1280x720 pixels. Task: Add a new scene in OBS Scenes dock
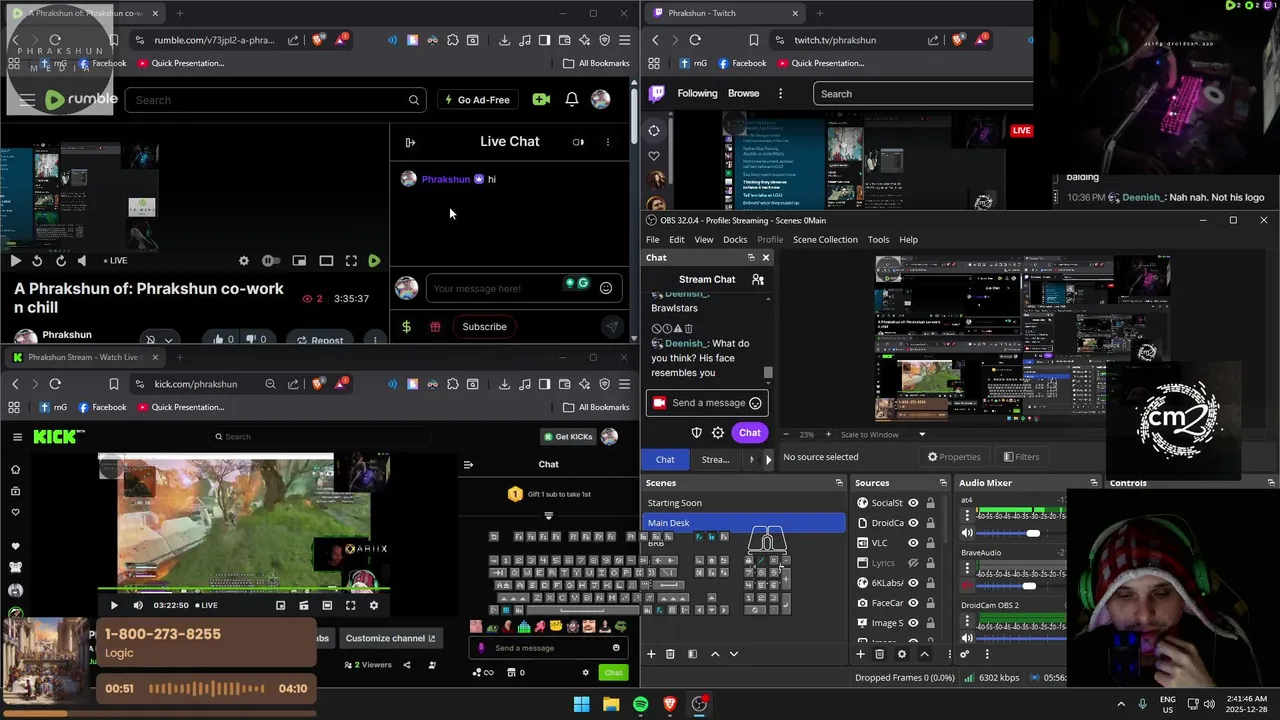click(x=651, y=654)
